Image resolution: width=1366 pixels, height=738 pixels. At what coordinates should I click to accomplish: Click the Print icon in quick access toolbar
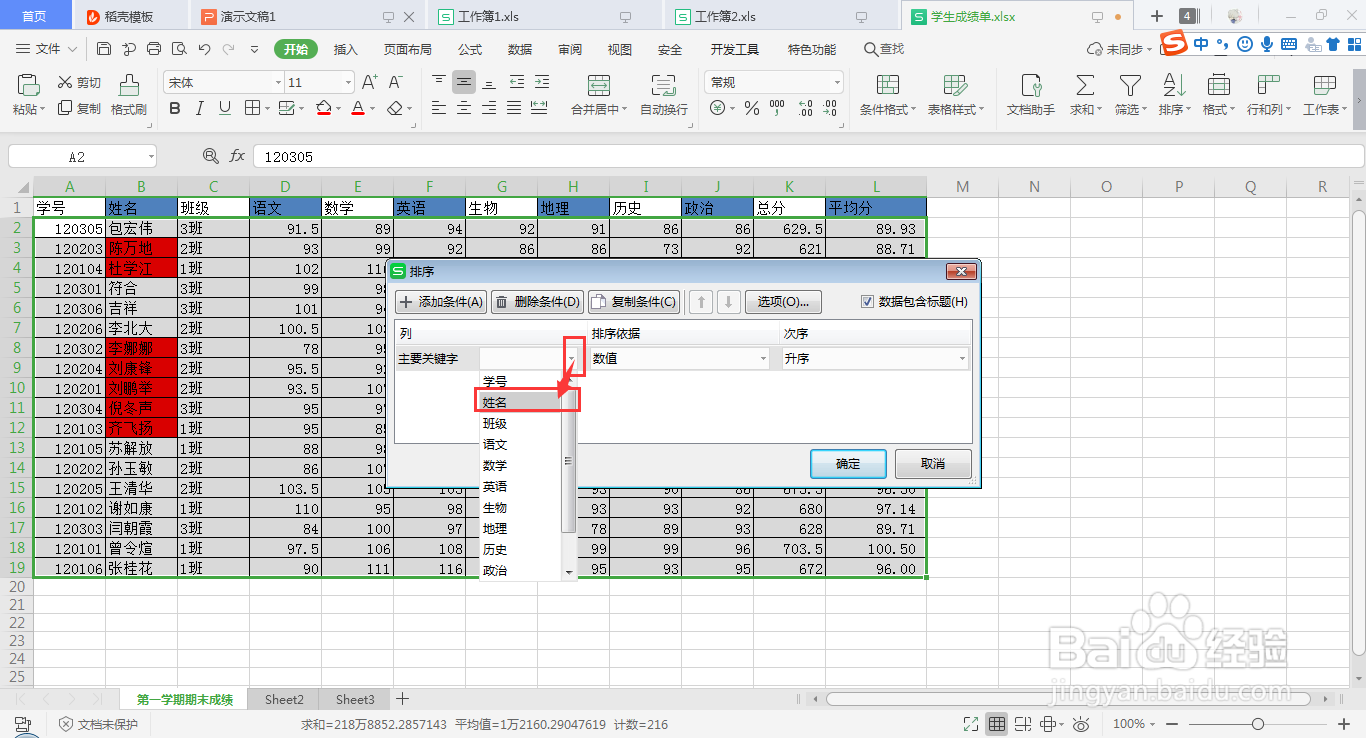(154, 49)
